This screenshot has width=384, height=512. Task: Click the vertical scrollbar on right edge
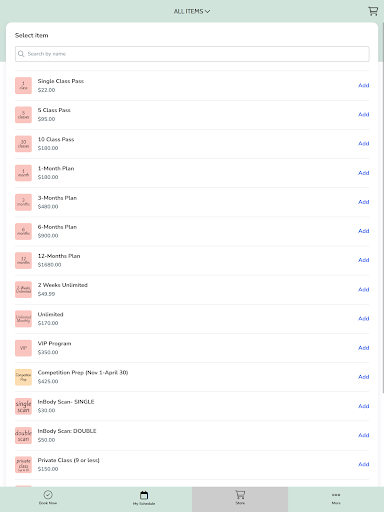383,207
